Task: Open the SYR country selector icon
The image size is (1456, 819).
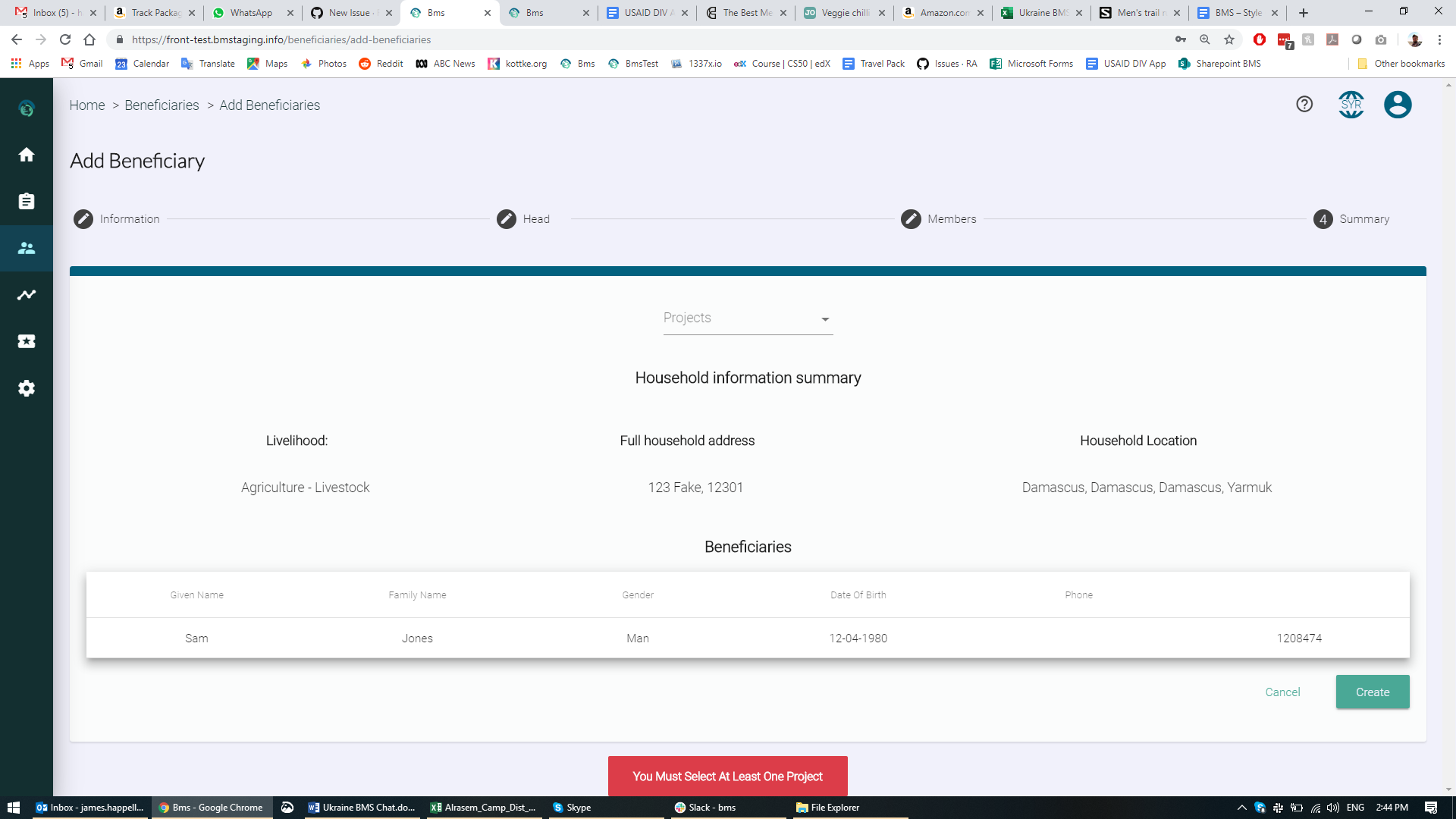Action: (x=1351, y=105)
